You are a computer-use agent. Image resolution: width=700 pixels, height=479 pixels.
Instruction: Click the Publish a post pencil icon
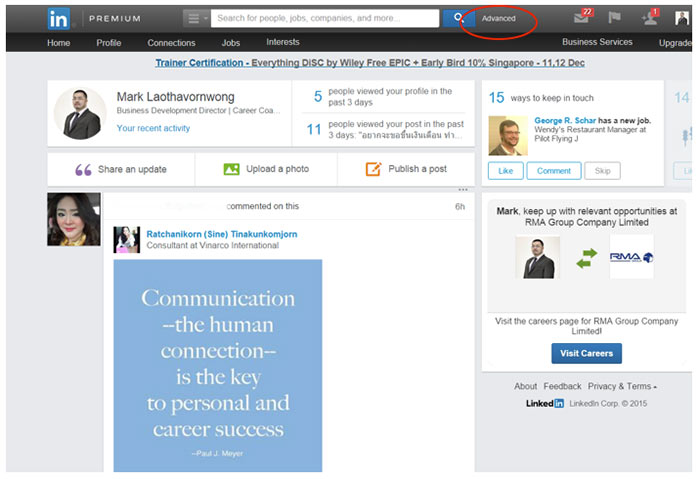pos(373,169)
